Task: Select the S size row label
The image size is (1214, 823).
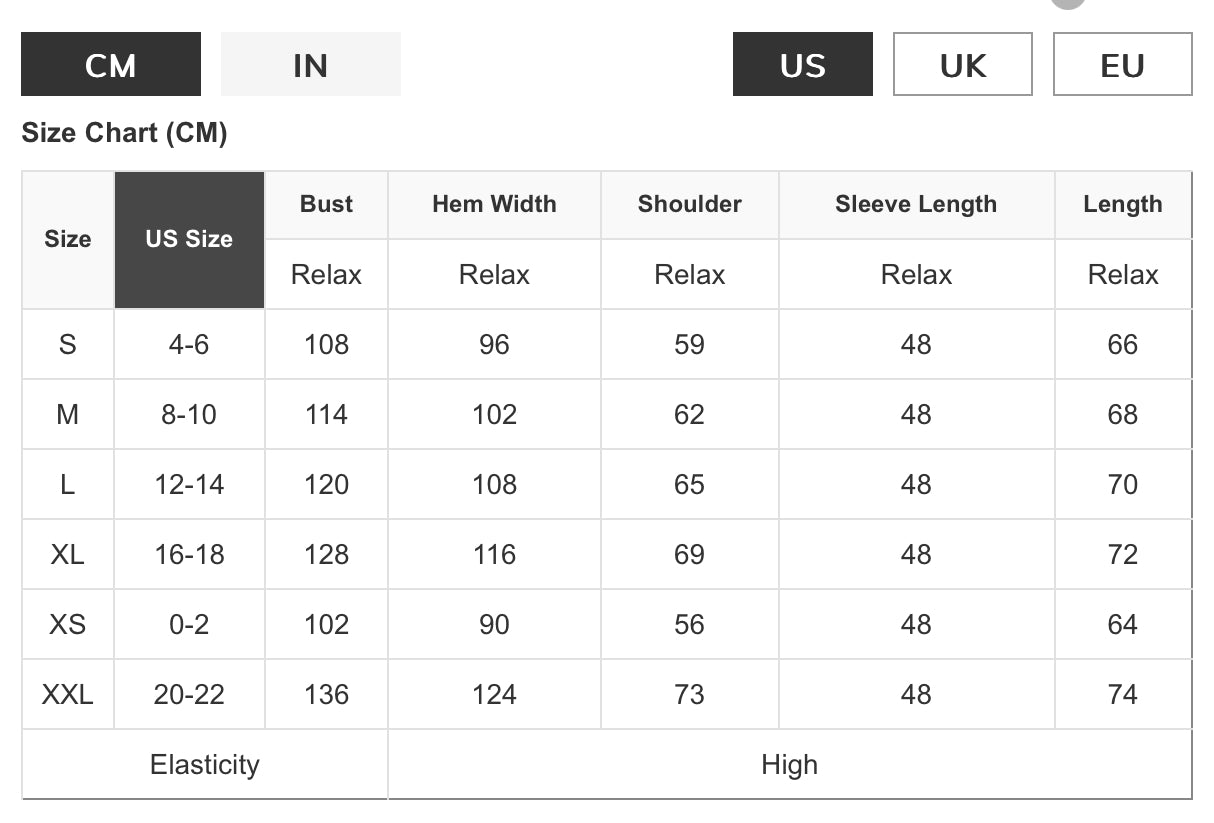Action: 68,344
